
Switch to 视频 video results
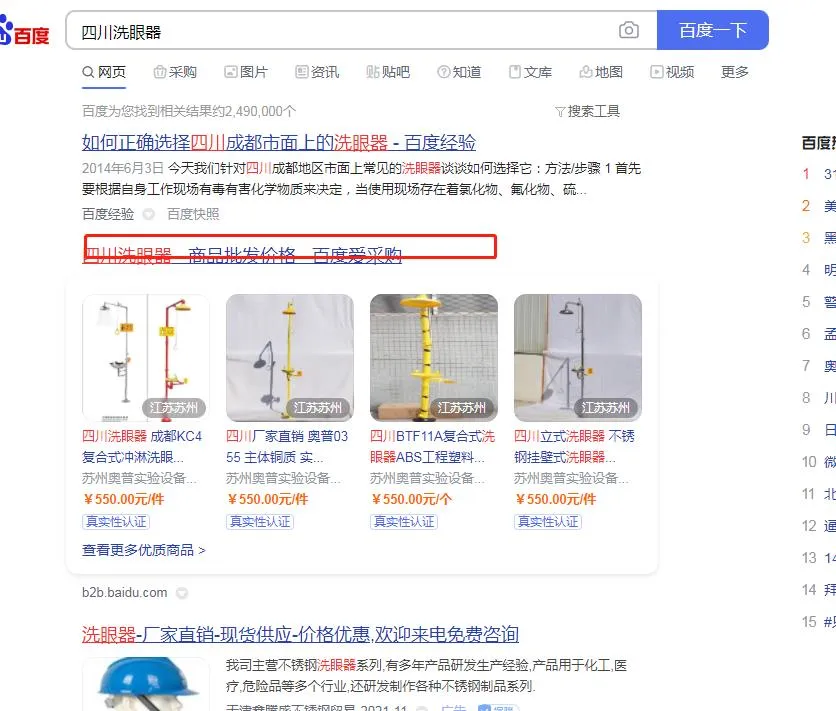(x=672, y=72)
